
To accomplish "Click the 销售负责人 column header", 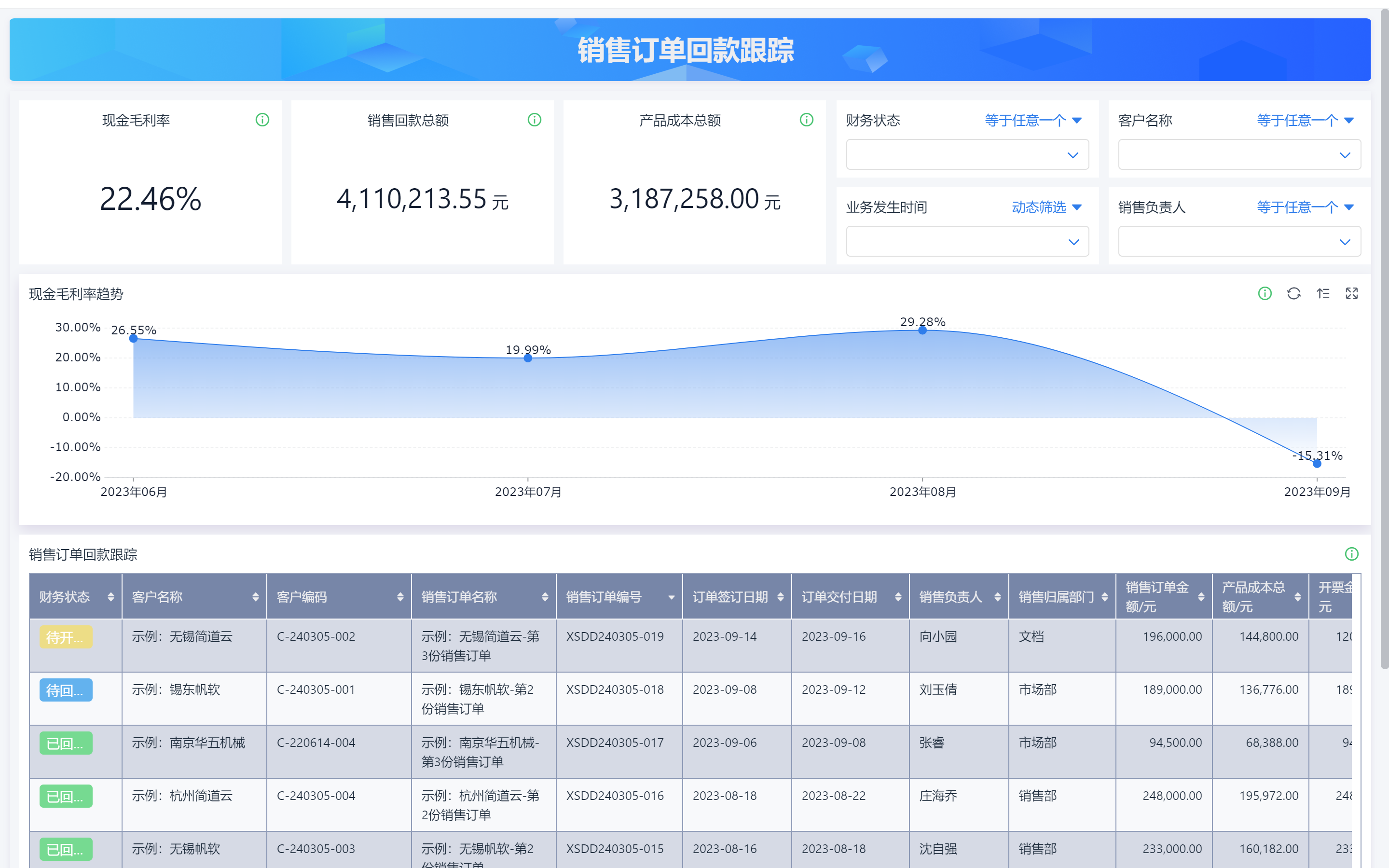I will click(x=950, y=597).
